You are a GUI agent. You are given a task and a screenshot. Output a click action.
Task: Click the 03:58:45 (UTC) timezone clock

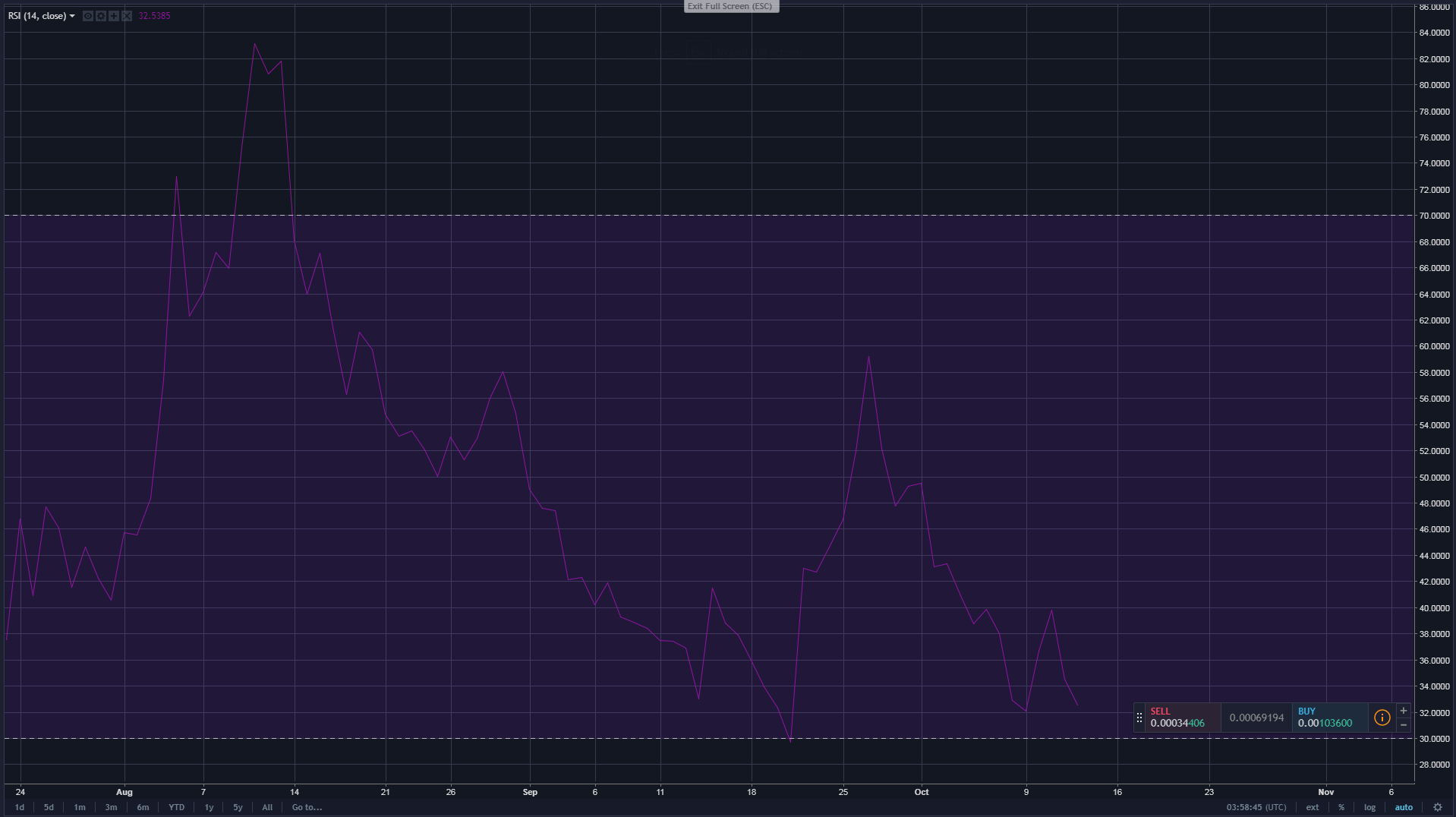(x=1256, y=807)
